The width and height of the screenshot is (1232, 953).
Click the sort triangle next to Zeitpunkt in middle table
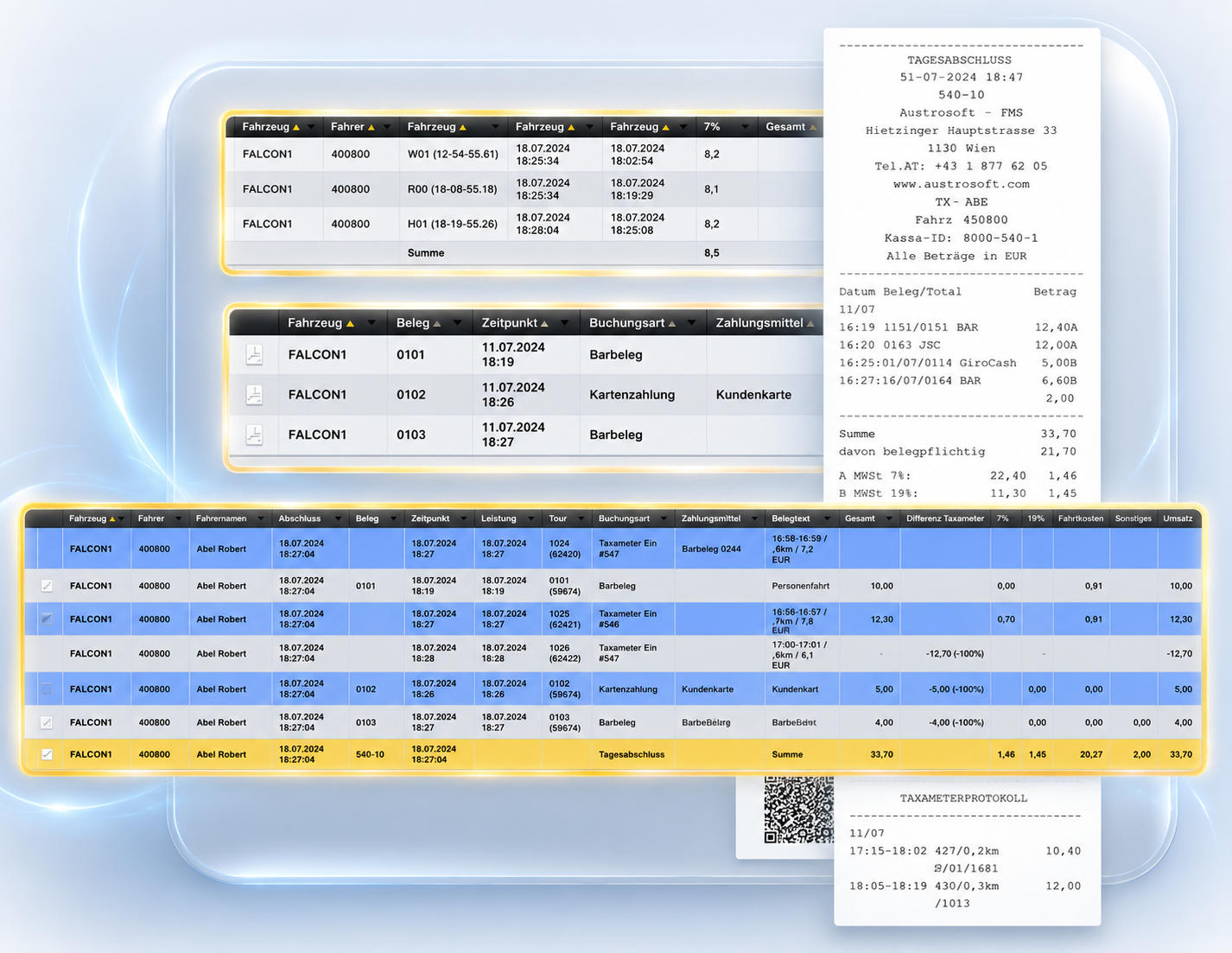pyautogui.click(x=544, y=323)
